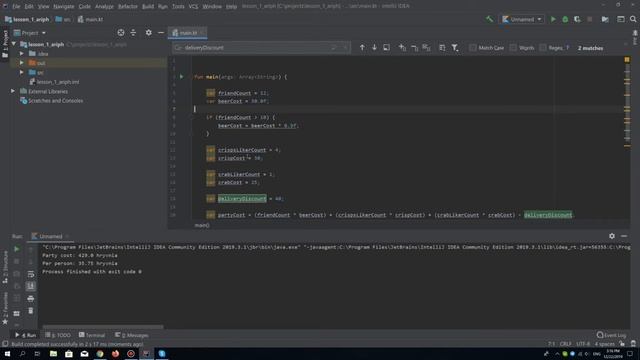Click the 4: Run tool window button
Image resolution: width=640 pixels, height=360 pixels.
tap(26, 335)
